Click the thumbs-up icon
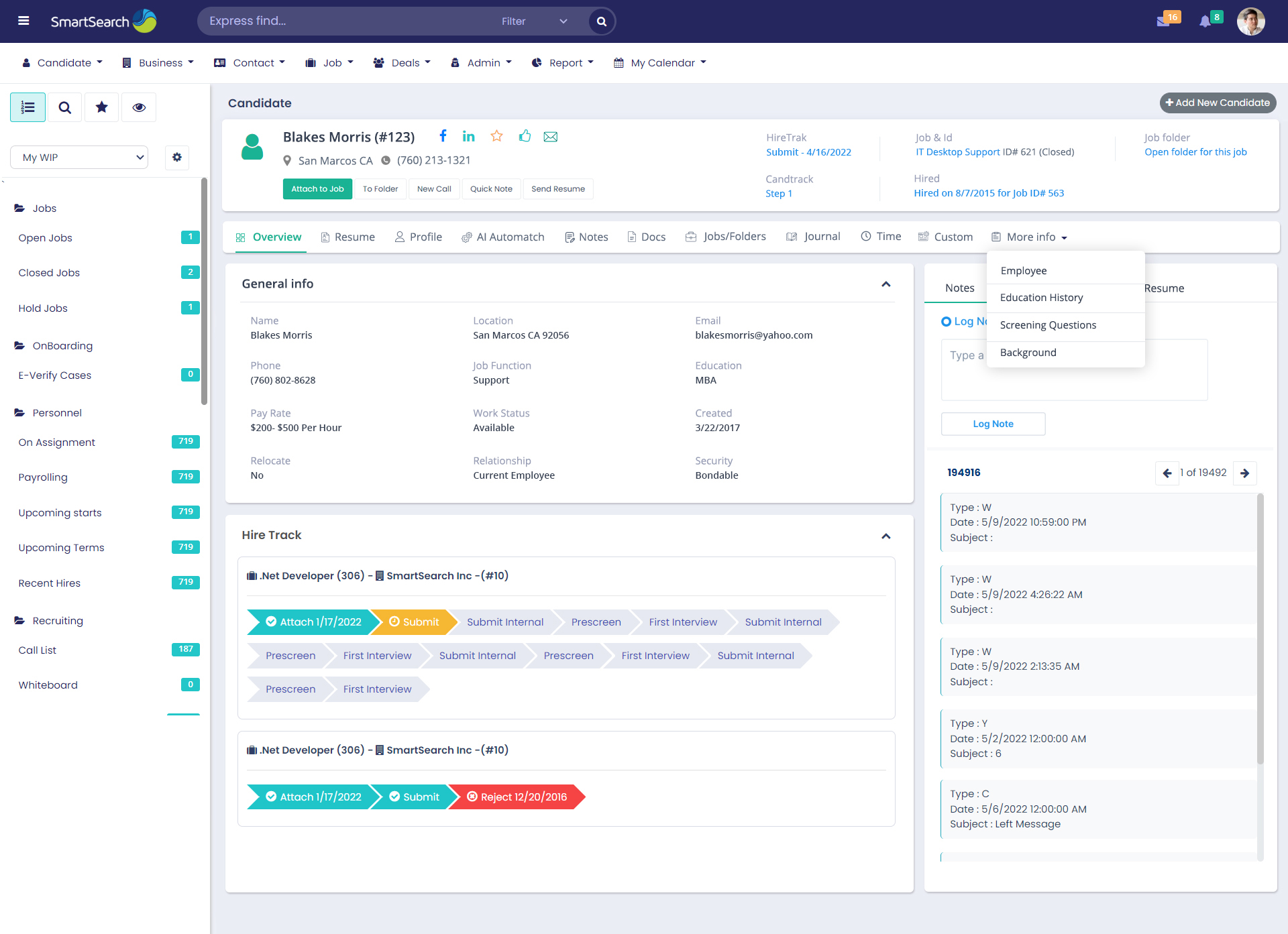The height and width of the screenshot is (934, 1288). coord(525,137)
